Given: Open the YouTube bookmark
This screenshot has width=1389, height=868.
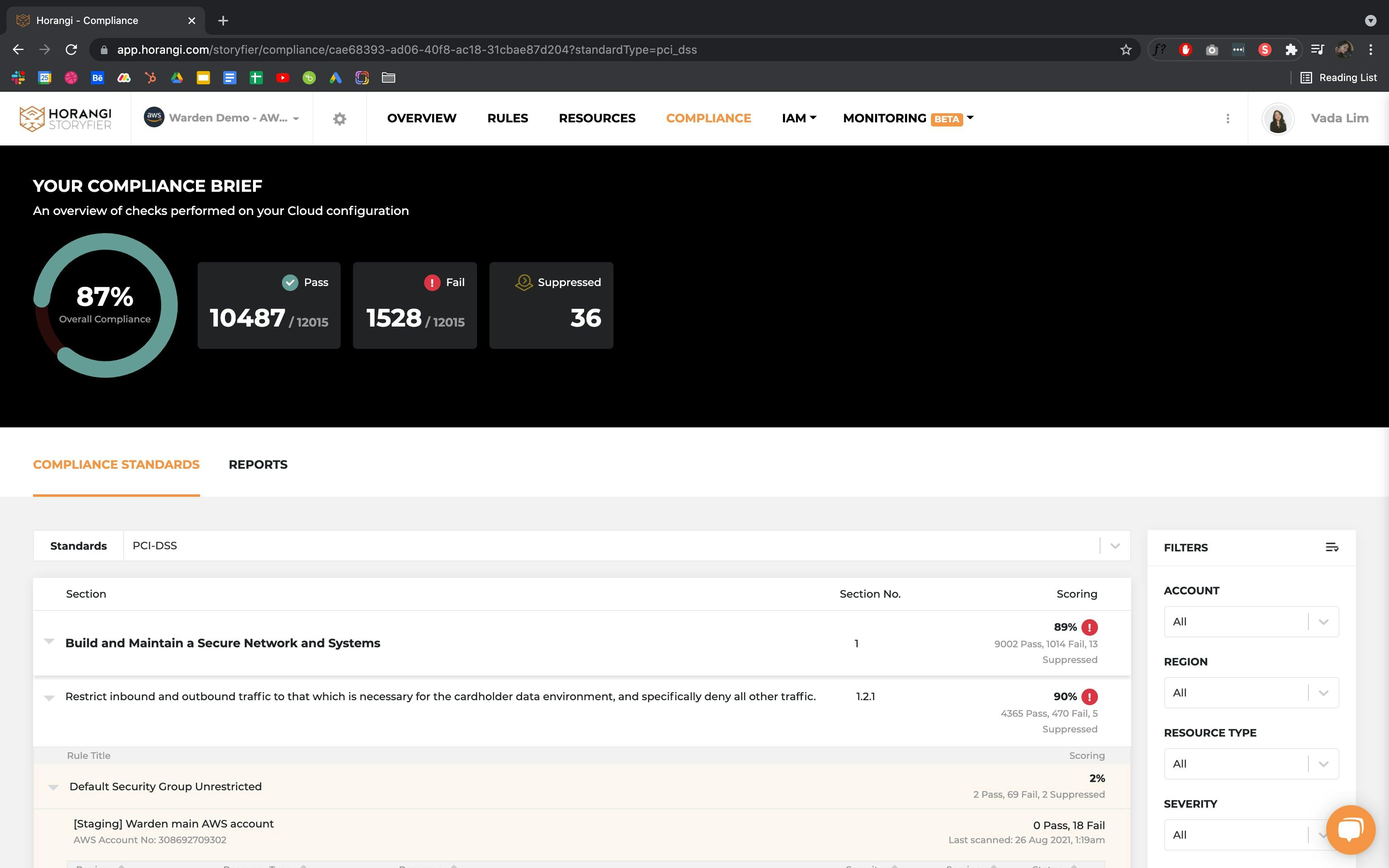Looking at the screenshot, I should pos(282,78).
